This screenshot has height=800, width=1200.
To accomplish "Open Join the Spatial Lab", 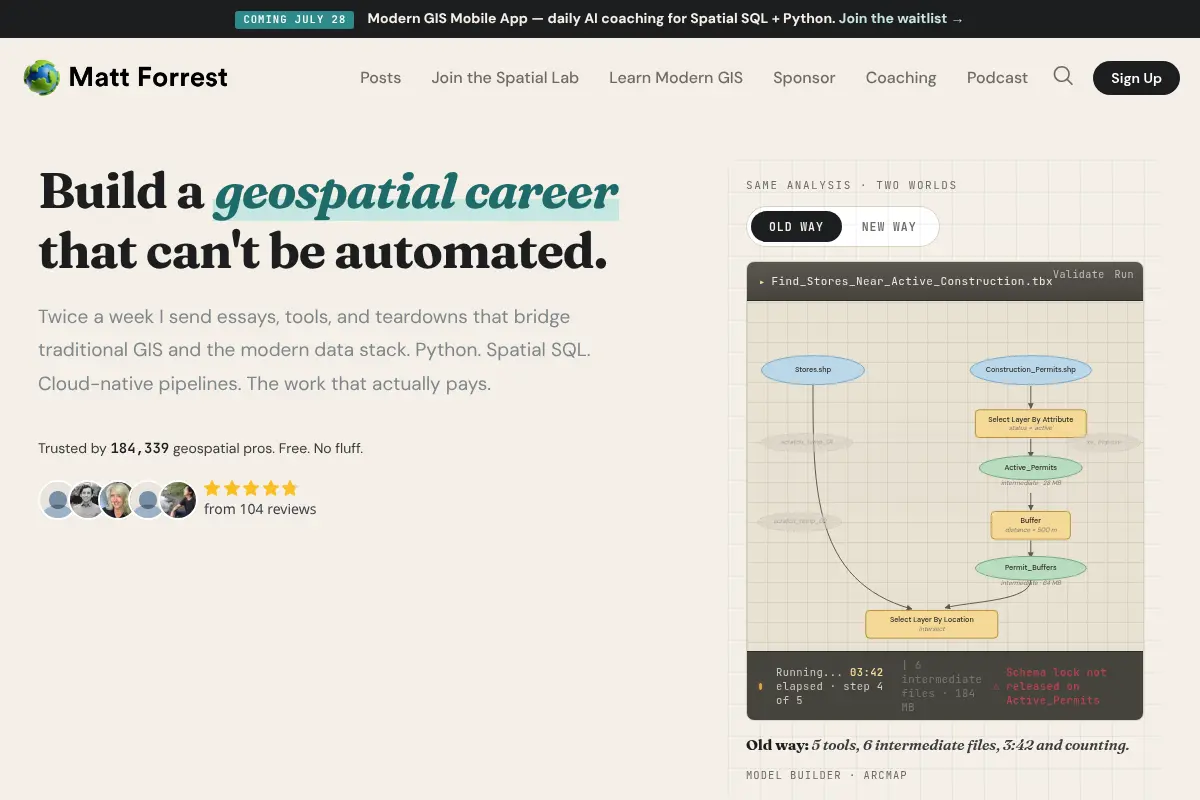I will (505, 77).
